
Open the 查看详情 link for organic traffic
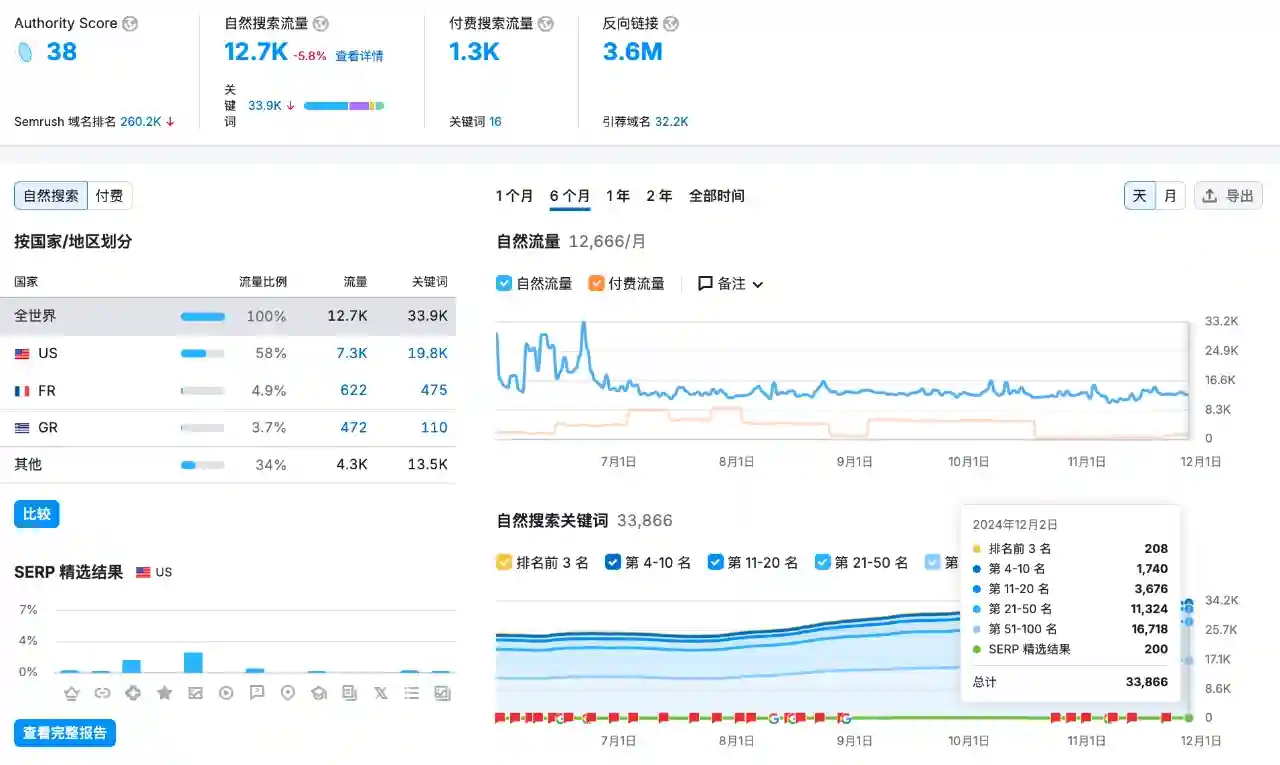(359, 56)
